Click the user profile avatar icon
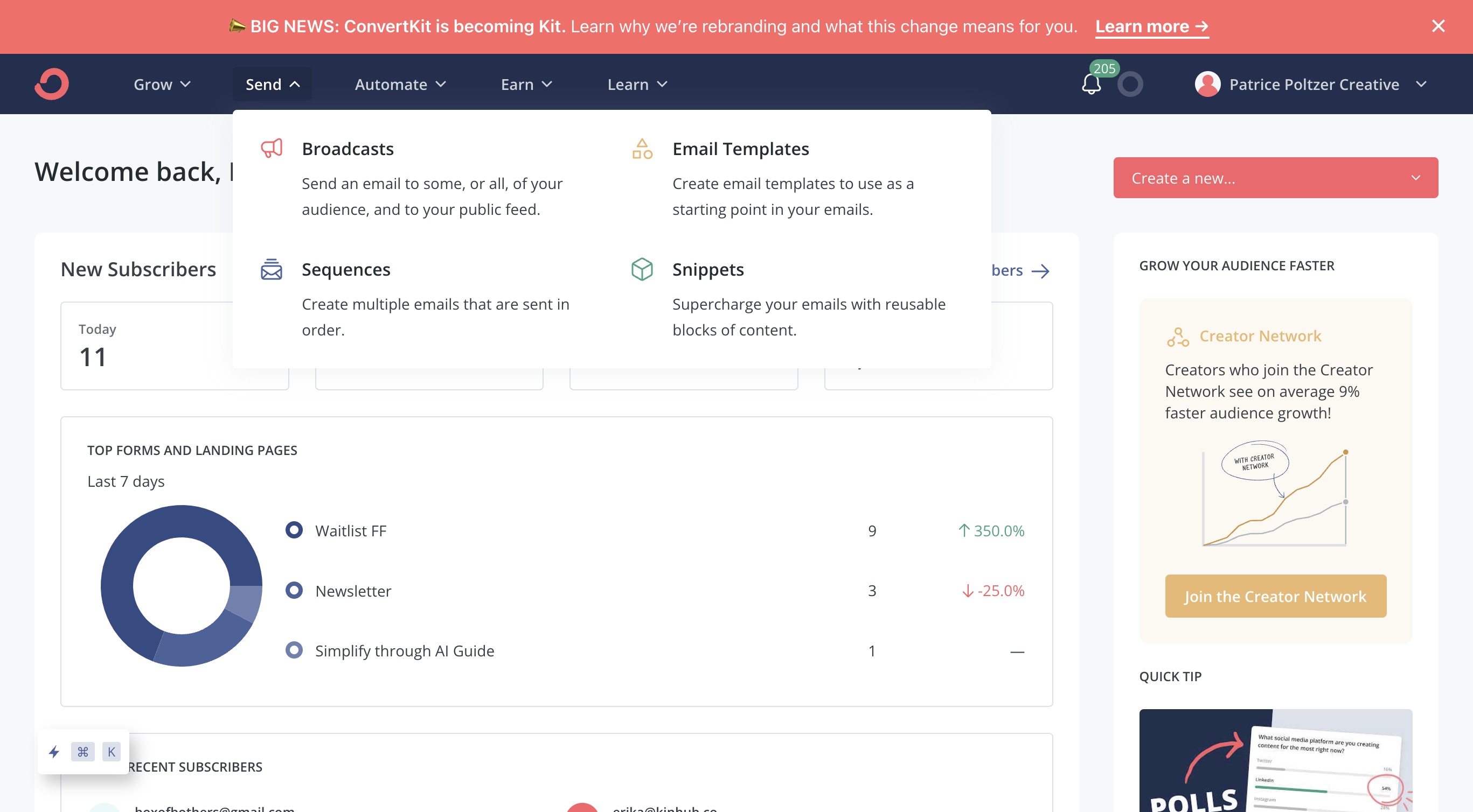 point(1208,85)
